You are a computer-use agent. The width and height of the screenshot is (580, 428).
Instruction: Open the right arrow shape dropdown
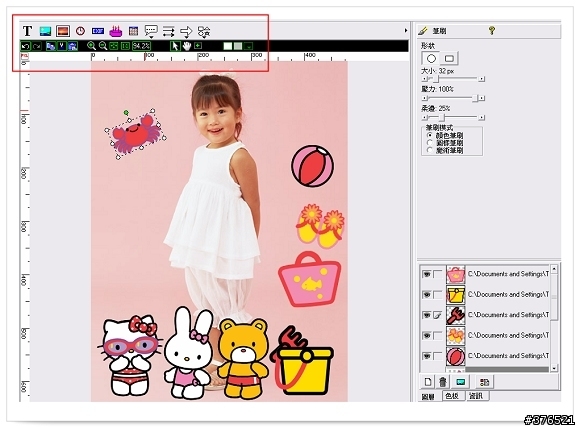[186, 32]
